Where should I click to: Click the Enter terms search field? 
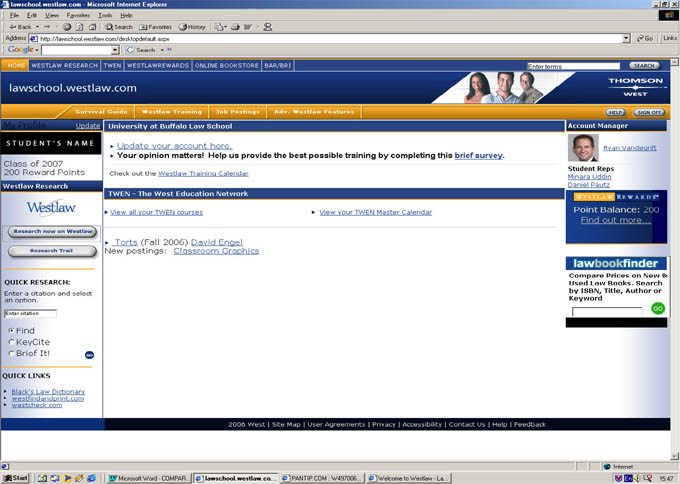(x=573, y=66)
